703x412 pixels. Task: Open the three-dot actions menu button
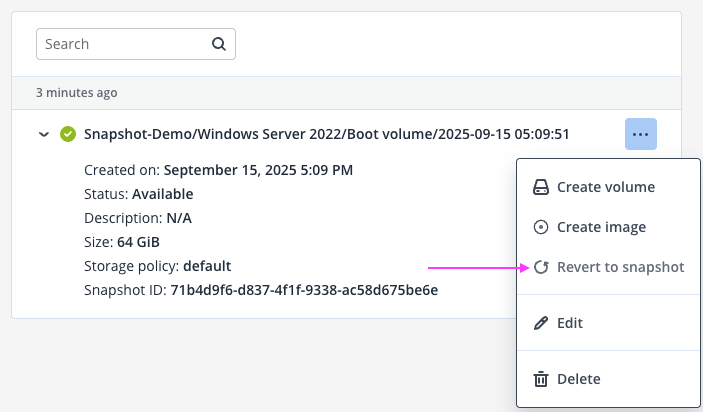(x=641, y=134)
